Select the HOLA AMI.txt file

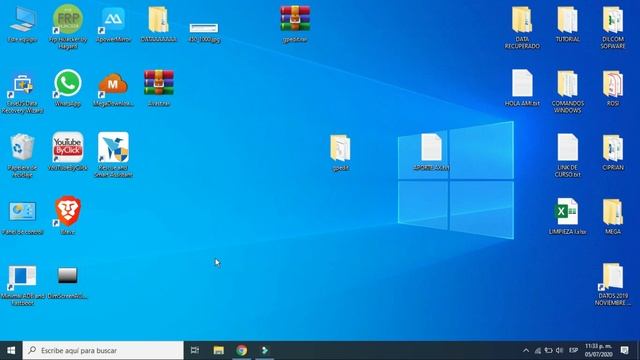click(522, 83)
